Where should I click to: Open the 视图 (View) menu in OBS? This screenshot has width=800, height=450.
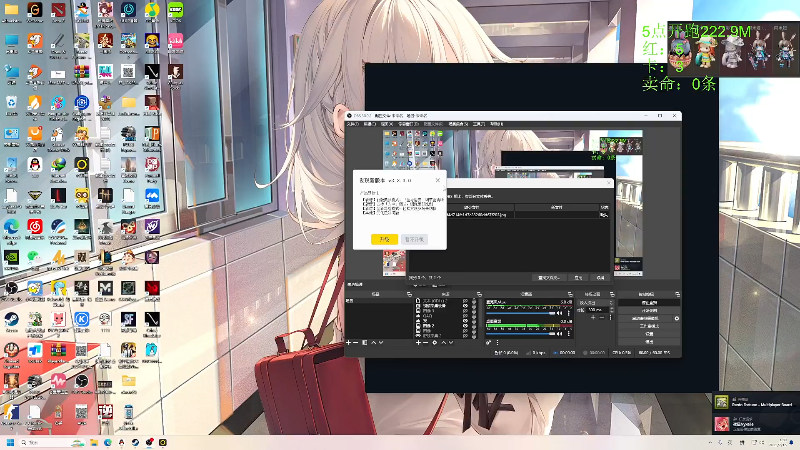tap(385, 124)
